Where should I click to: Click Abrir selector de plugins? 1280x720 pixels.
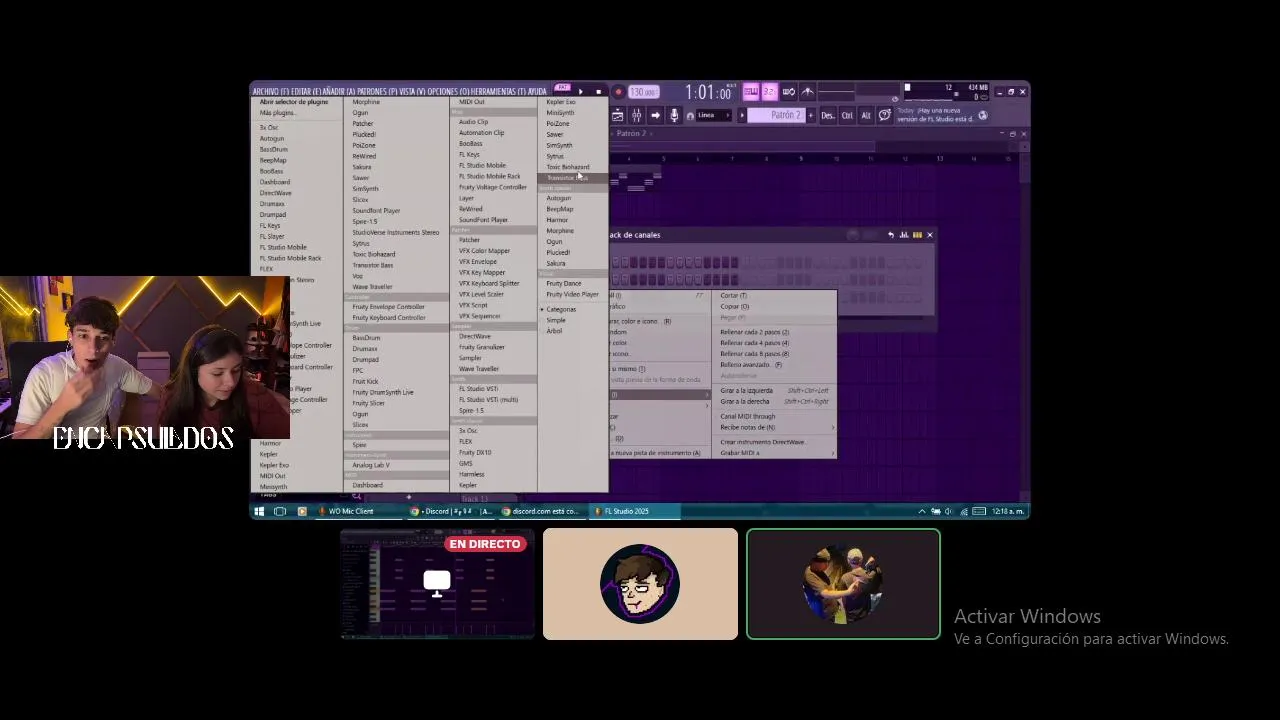point(294,102)
